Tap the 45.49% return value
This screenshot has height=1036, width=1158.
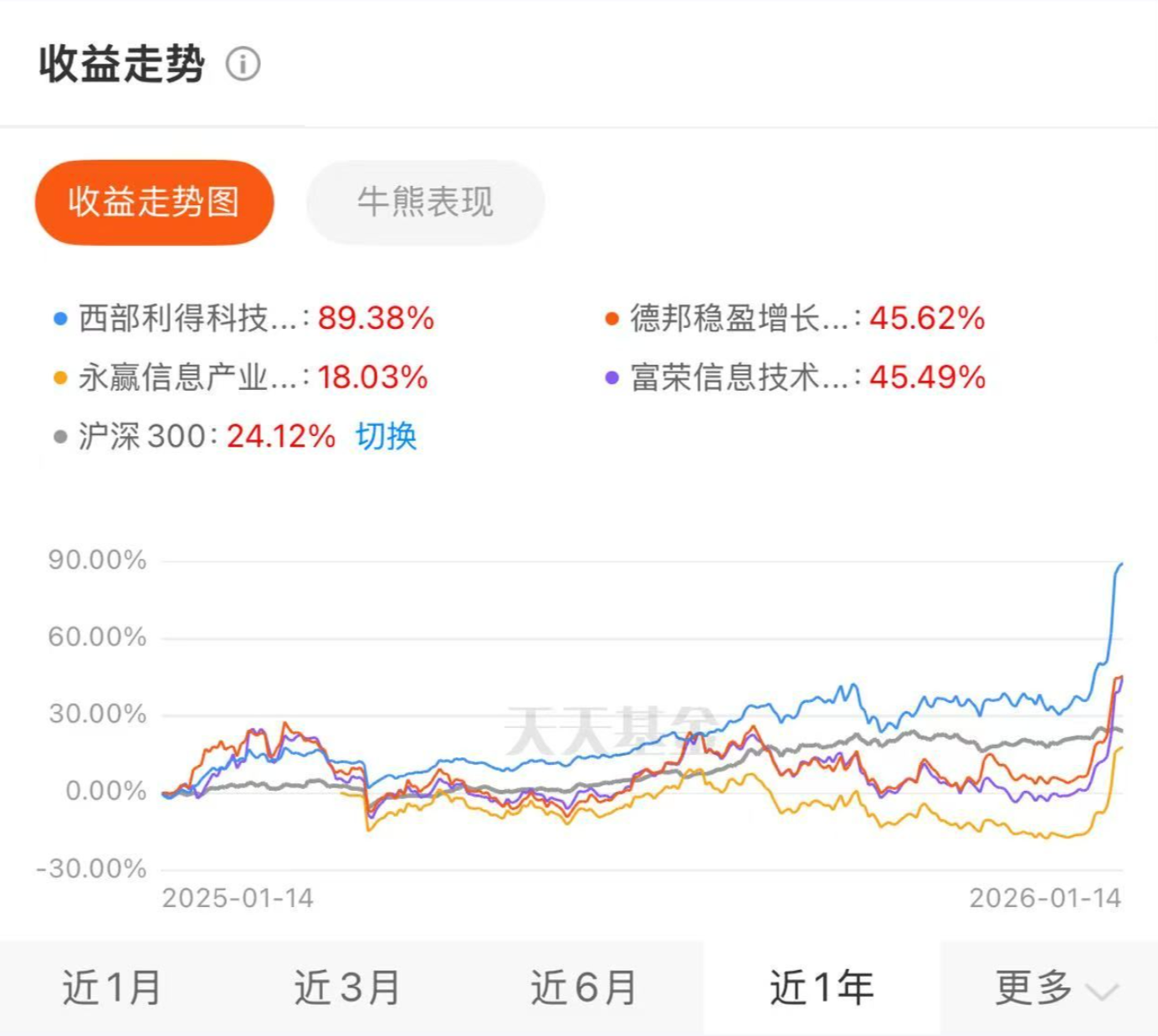(x=927, y=378)
